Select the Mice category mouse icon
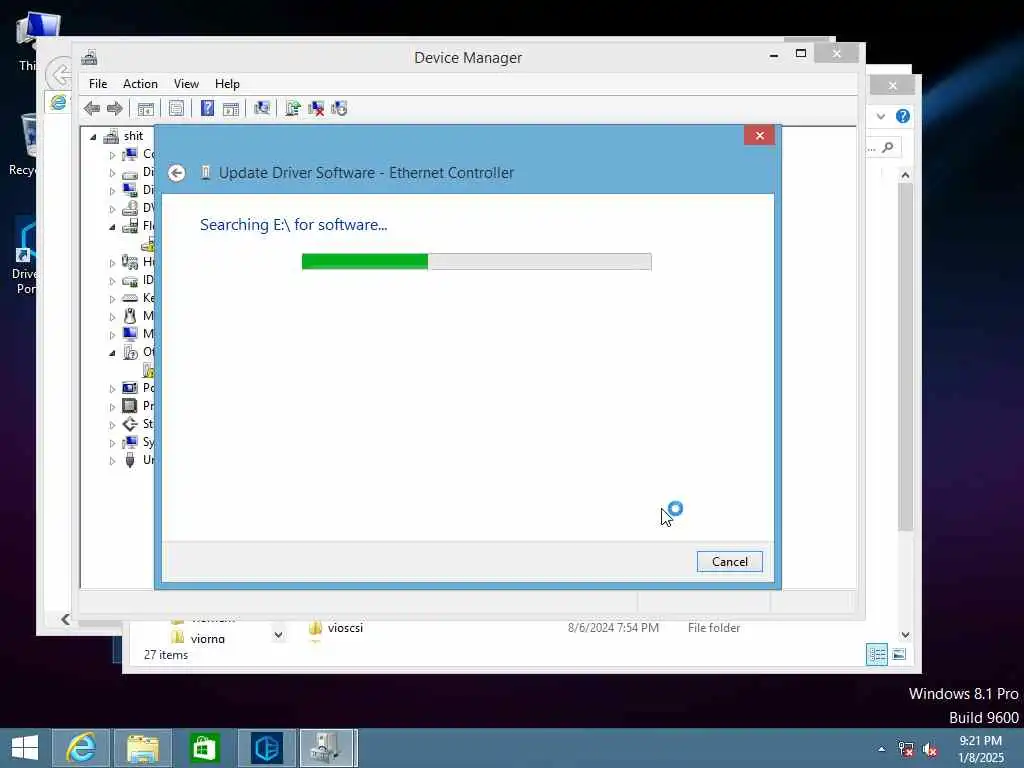This screenshot has height=768, width=1024. [x=130, y=316]
